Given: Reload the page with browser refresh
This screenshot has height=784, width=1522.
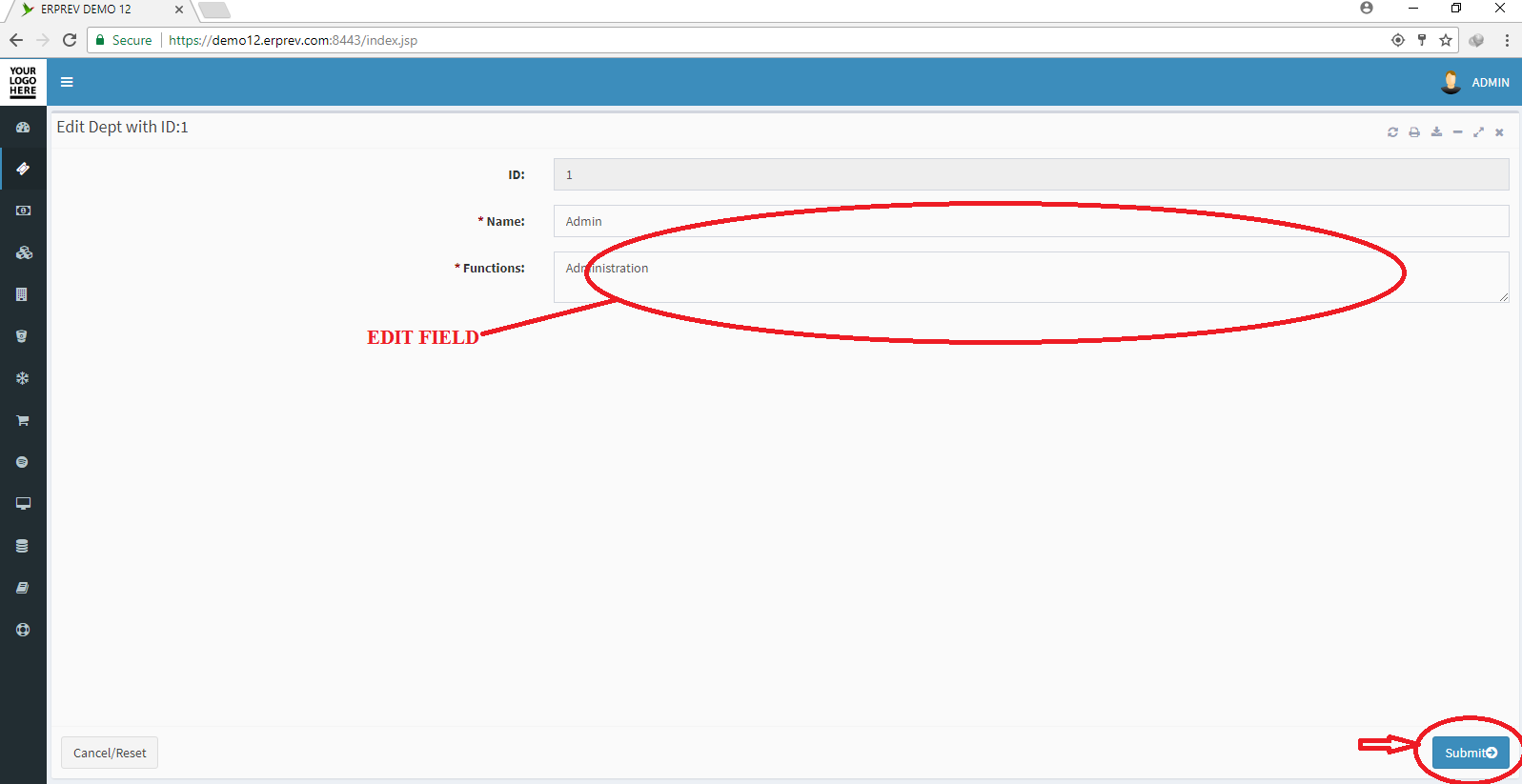Looking at the screenshot, I should [x=70, y=40].
